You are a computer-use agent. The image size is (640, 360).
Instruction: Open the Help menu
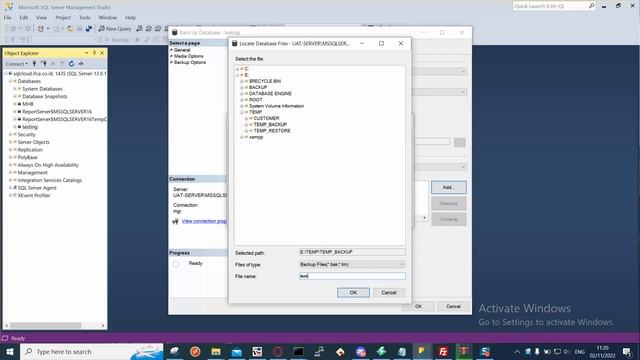[130, 18]
